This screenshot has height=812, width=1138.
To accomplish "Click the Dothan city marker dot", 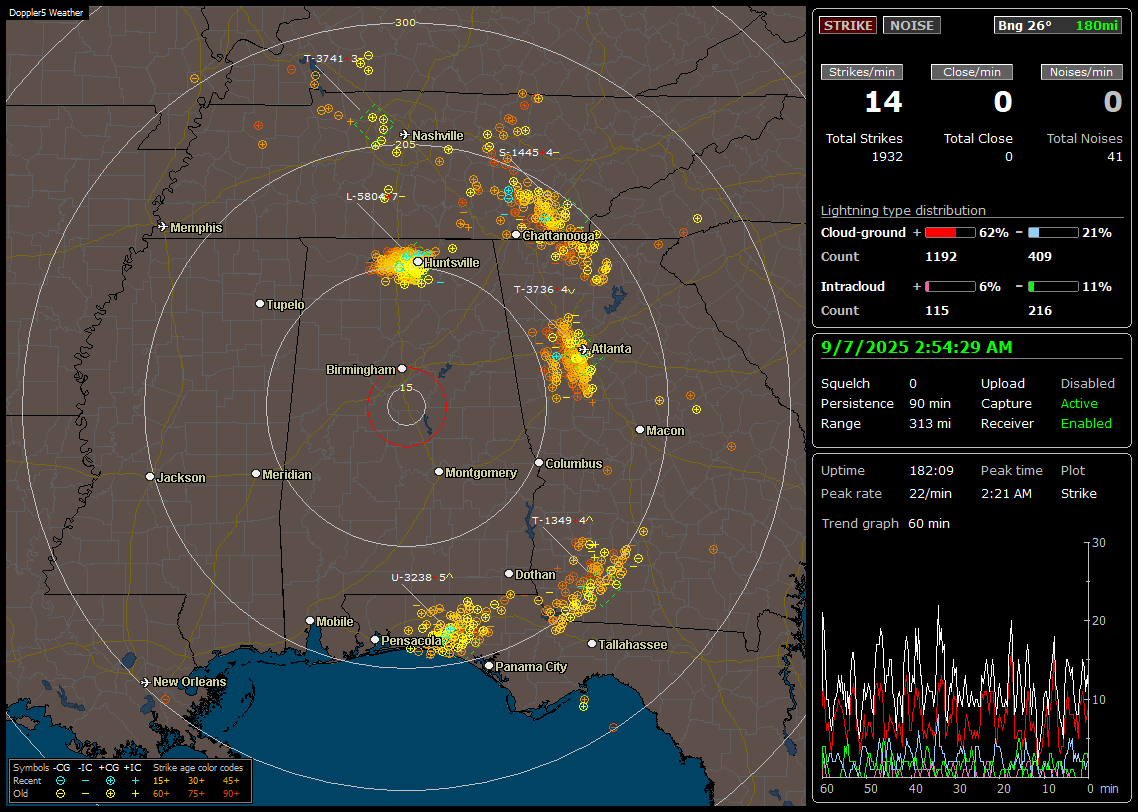I will (509, 573).
